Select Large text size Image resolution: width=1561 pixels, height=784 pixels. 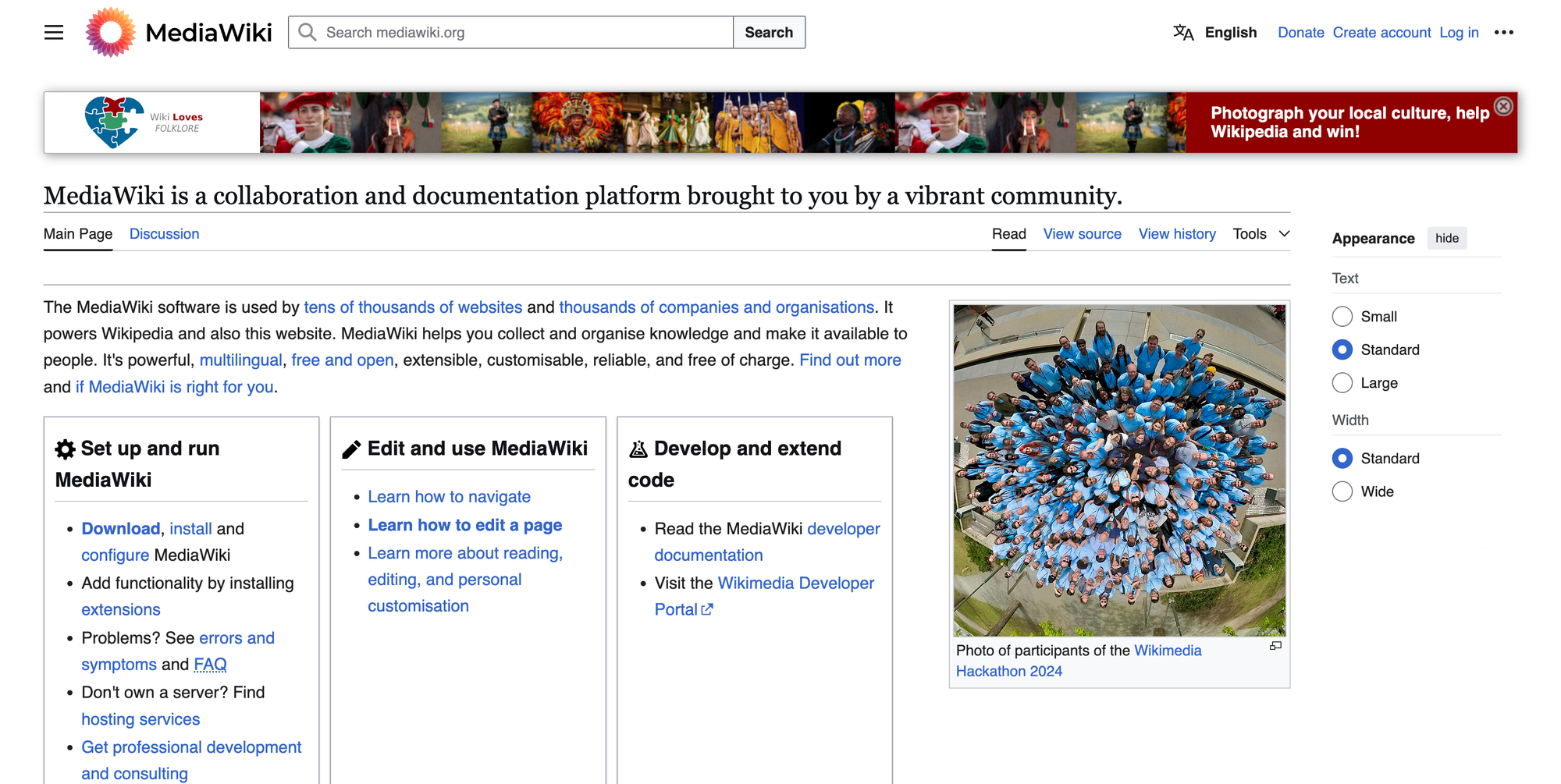(x=1342, y=382)
